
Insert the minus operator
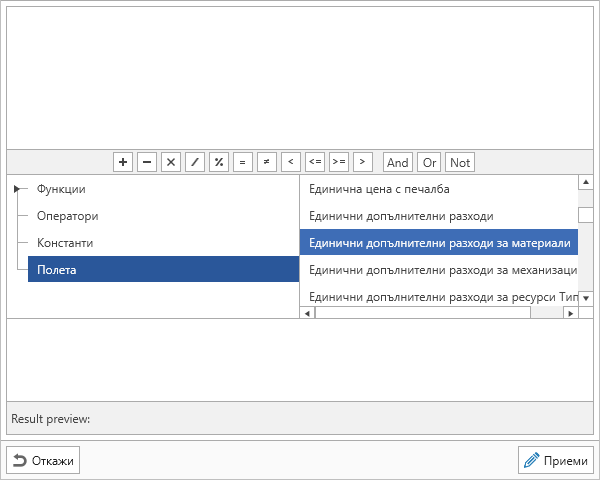tap(147, 162)
